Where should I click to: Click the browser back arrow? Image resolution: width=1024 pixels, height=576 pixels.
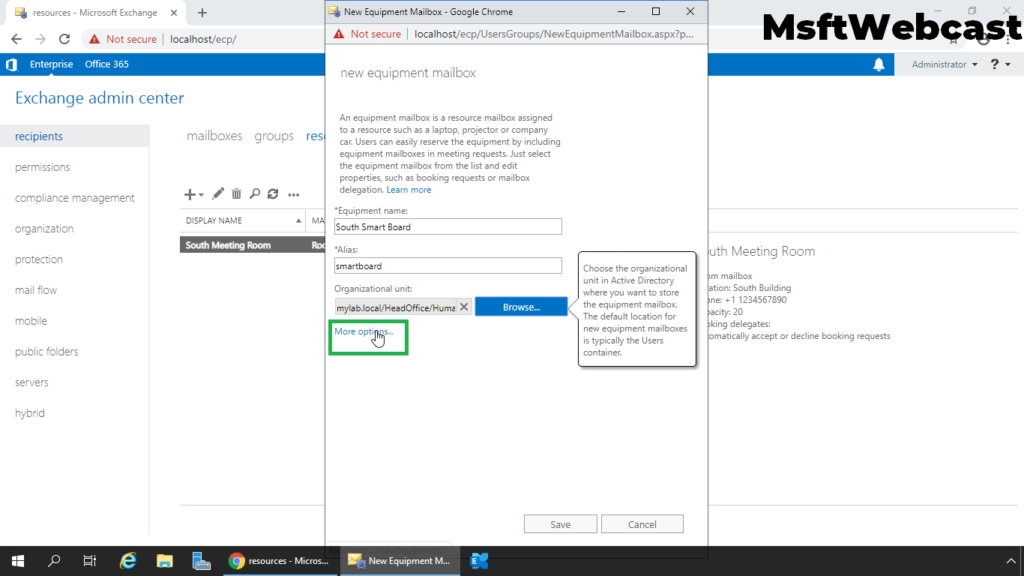tap(16, 39)
